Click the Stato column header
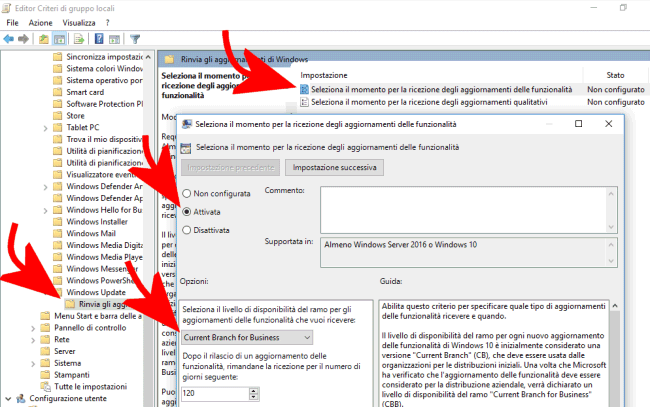650x407 pixels. (615, 75)
